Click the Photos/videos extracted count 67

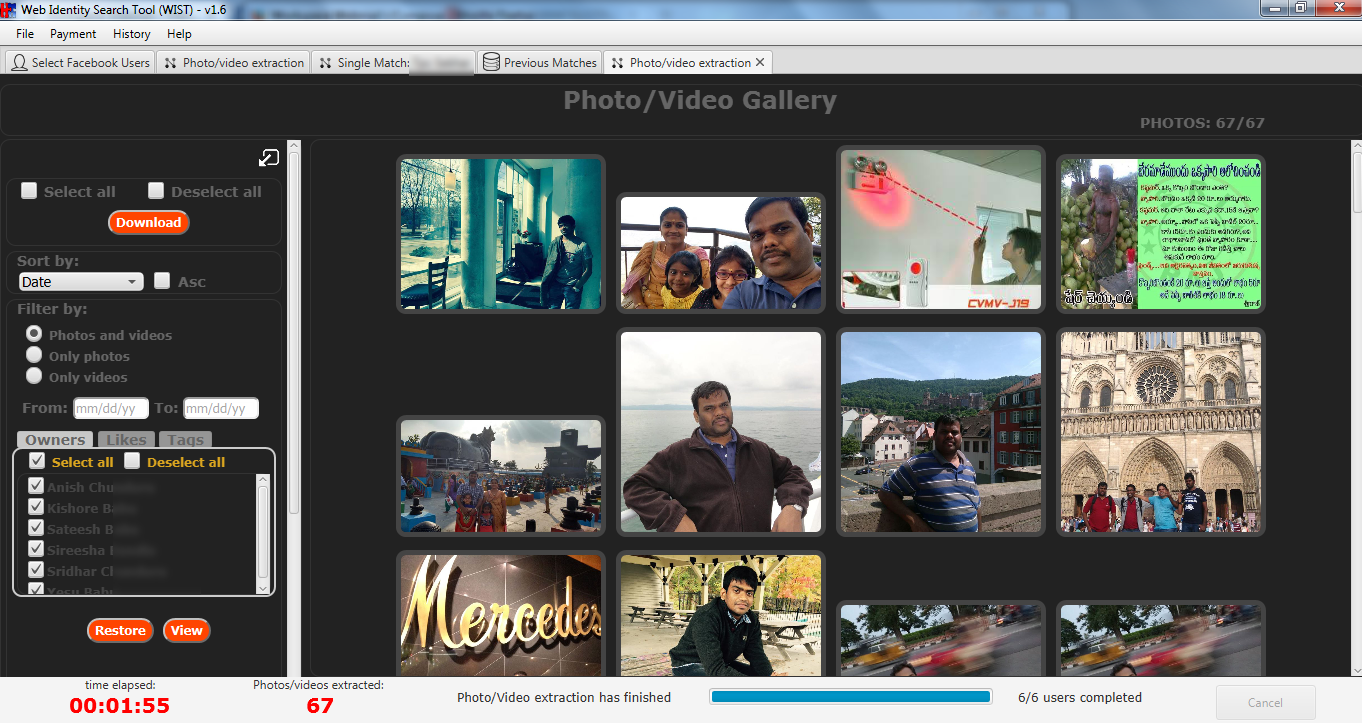click(x=320, y=706)
